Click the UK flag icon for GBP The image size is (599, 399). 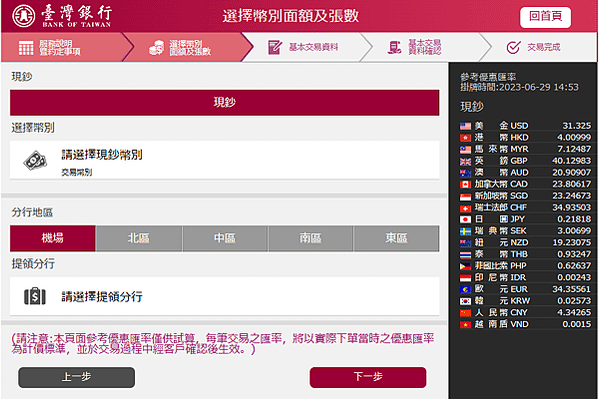point(465,161)
